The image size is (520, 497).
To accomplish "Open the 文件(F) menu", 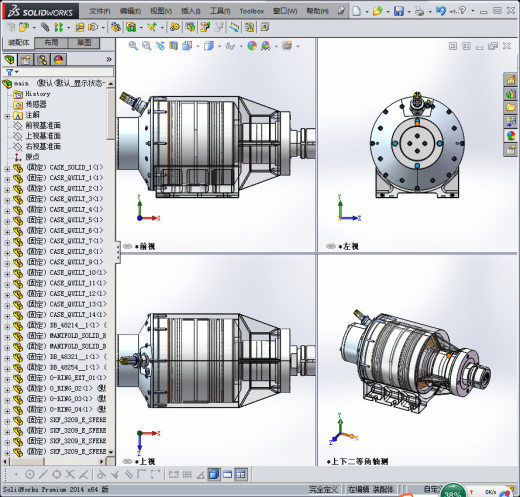I will [x=100, y=11].
